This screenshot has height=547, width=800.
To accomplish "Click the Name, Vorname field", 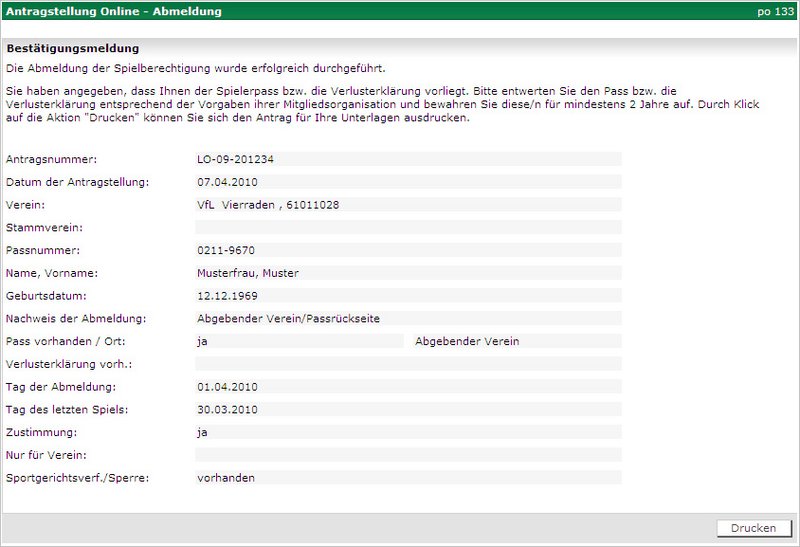I will [x=408, y=273].
